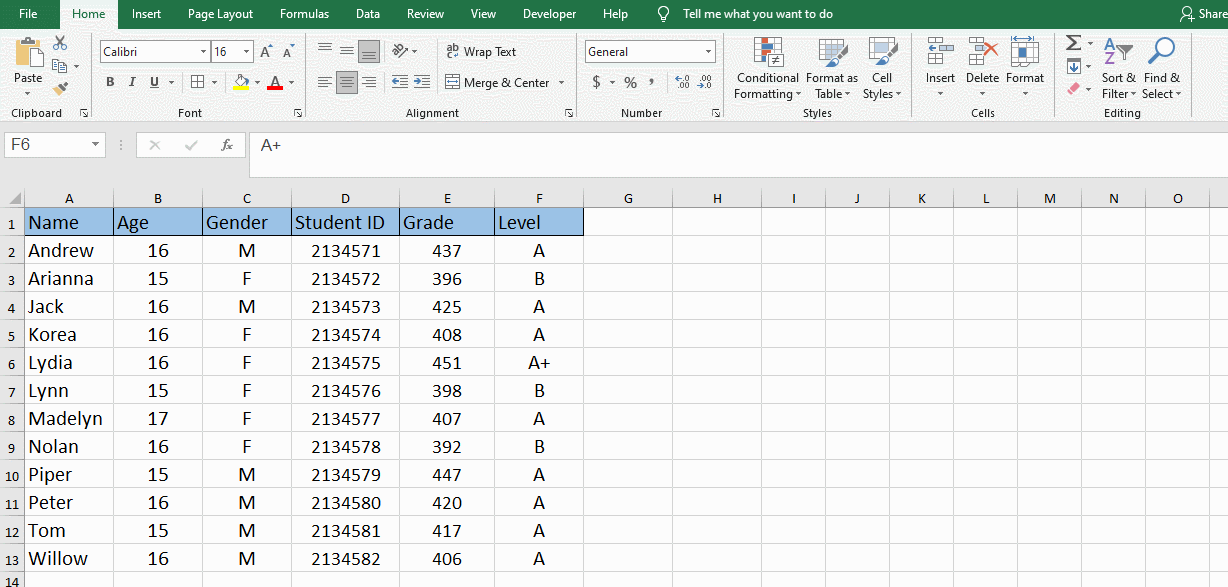
Task: Select the cell containing Madelyn
Action: point(69,418)
